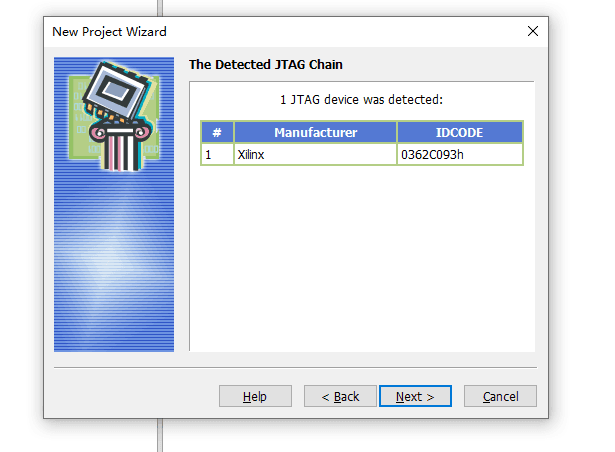This screenshot has height=452, width=615.
Task: Cancel the New Project Wizard
Action: tap(500, 396)
